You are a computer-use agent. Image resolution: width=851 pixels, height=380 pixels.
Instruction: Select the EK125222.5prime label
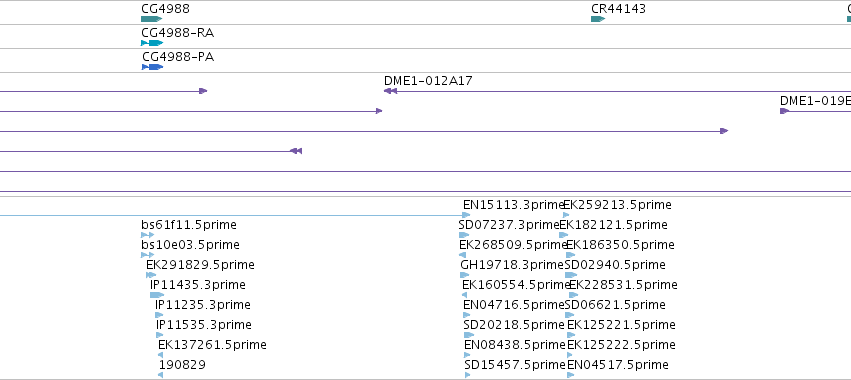621,345
